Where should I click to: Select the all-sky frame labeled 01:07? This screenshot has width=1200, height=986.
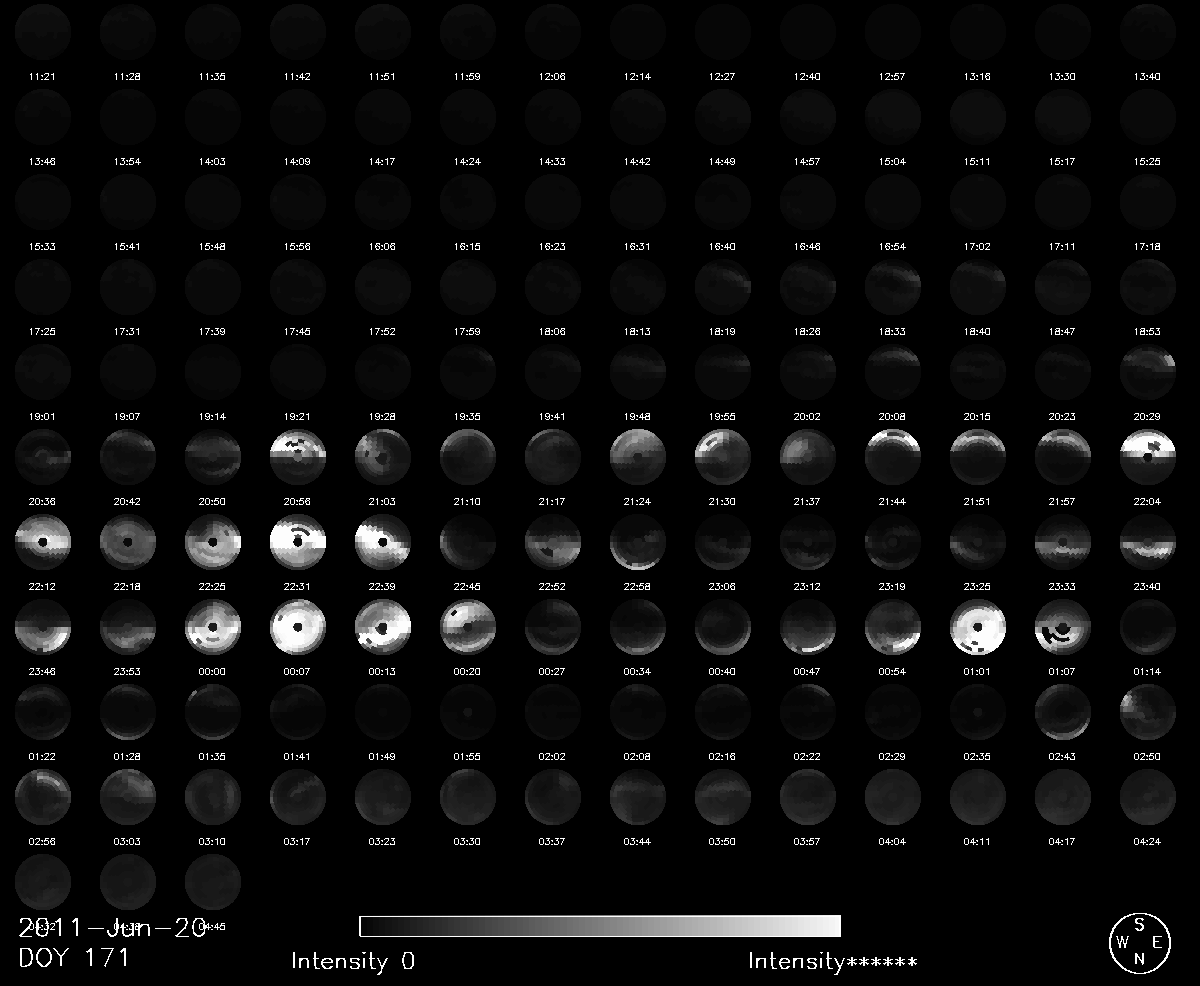click(1063, 626)
